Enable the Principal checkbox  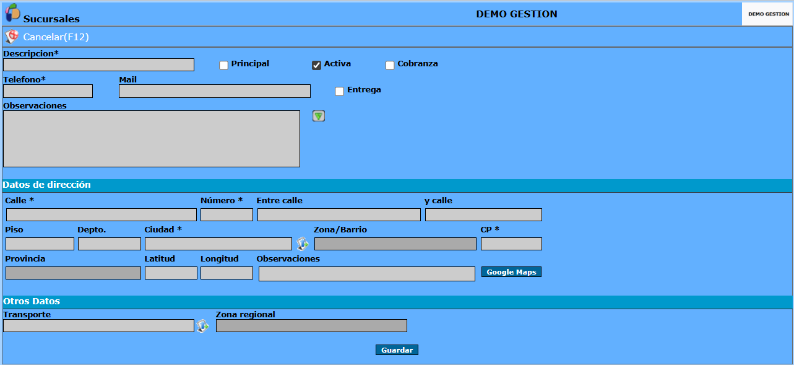pyautogui.click(x=223, y=65)
